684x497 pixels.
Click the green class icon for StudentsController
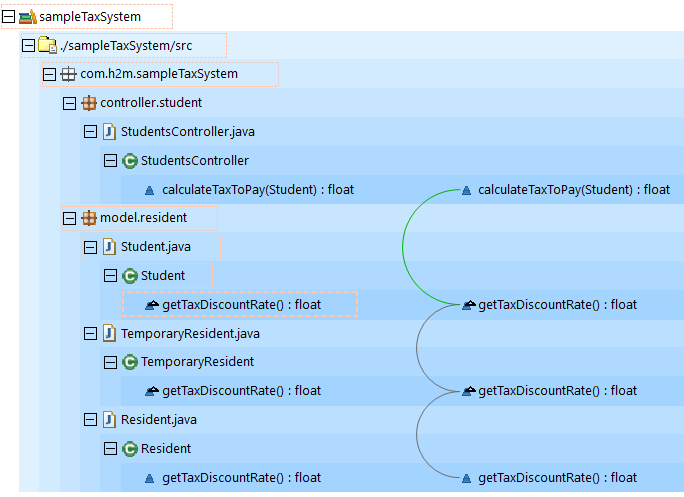click(x=130, y=161)
